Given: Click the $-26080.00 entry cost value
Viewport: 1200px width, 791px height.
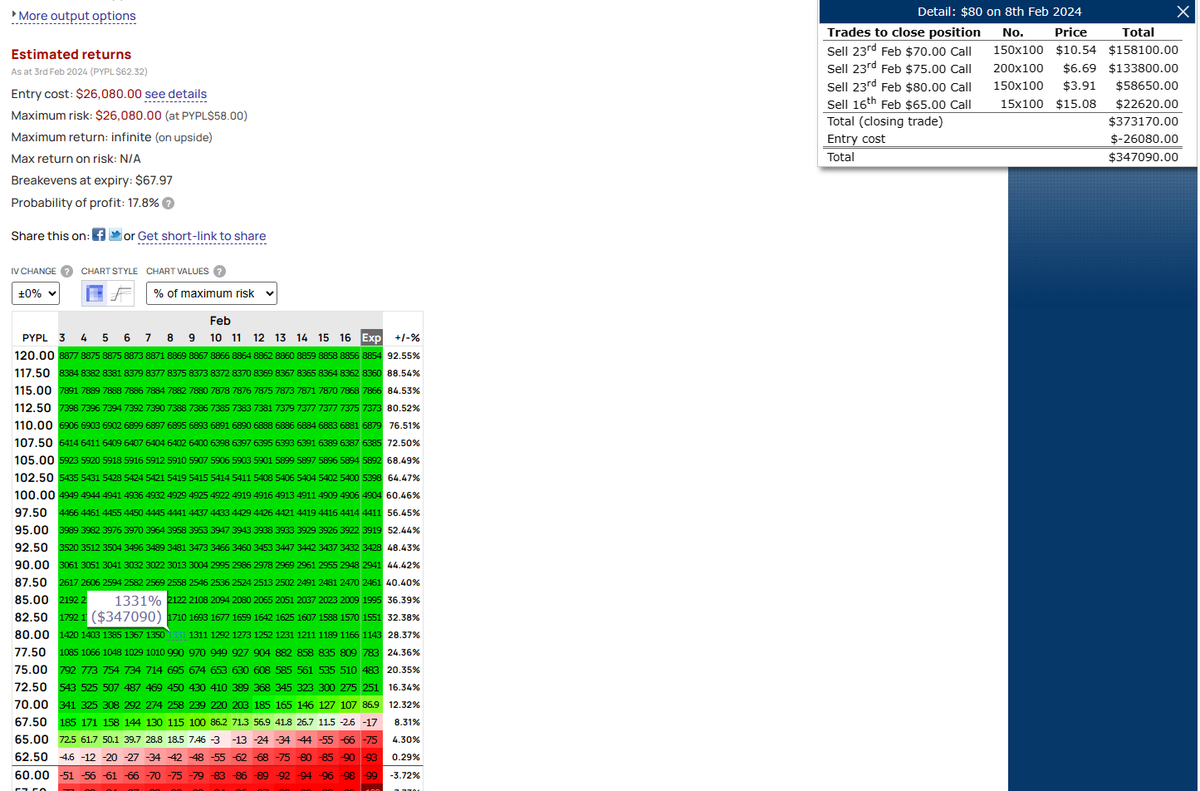Looking at the screenshot, I should tap(1144, 139).
